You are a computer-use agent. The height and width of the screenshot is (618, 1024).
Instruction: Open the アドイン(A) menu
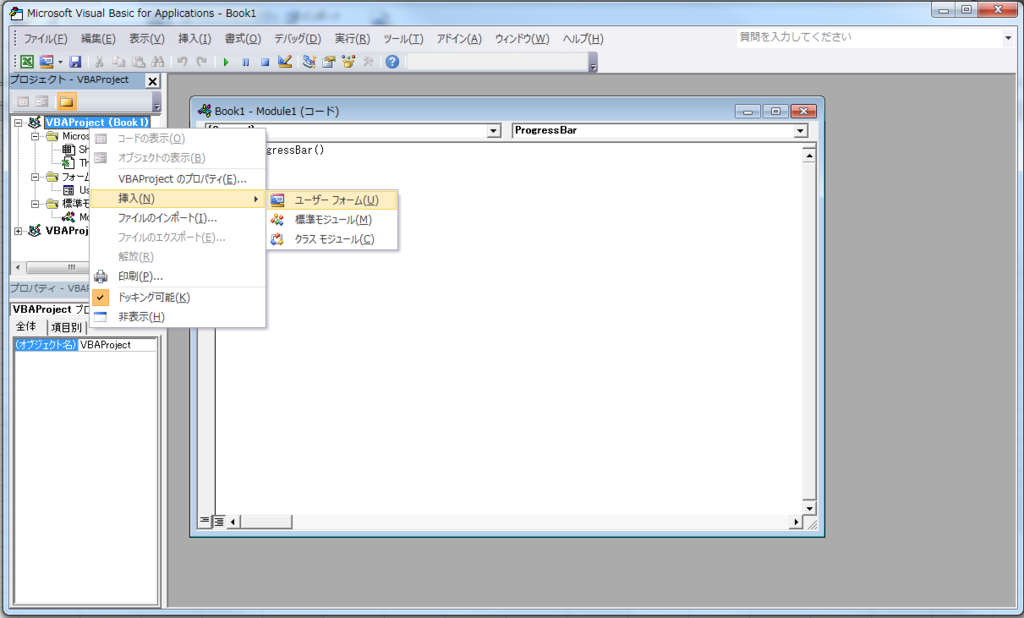459,39
